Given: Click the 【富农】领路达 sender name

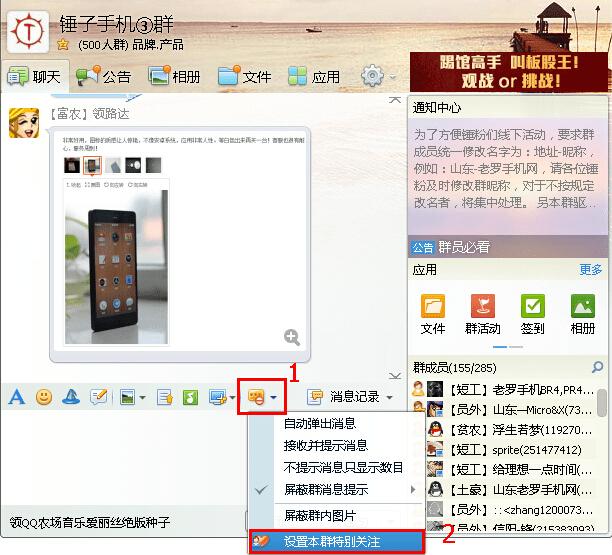Looking at the screenshot, I should 89,114.
